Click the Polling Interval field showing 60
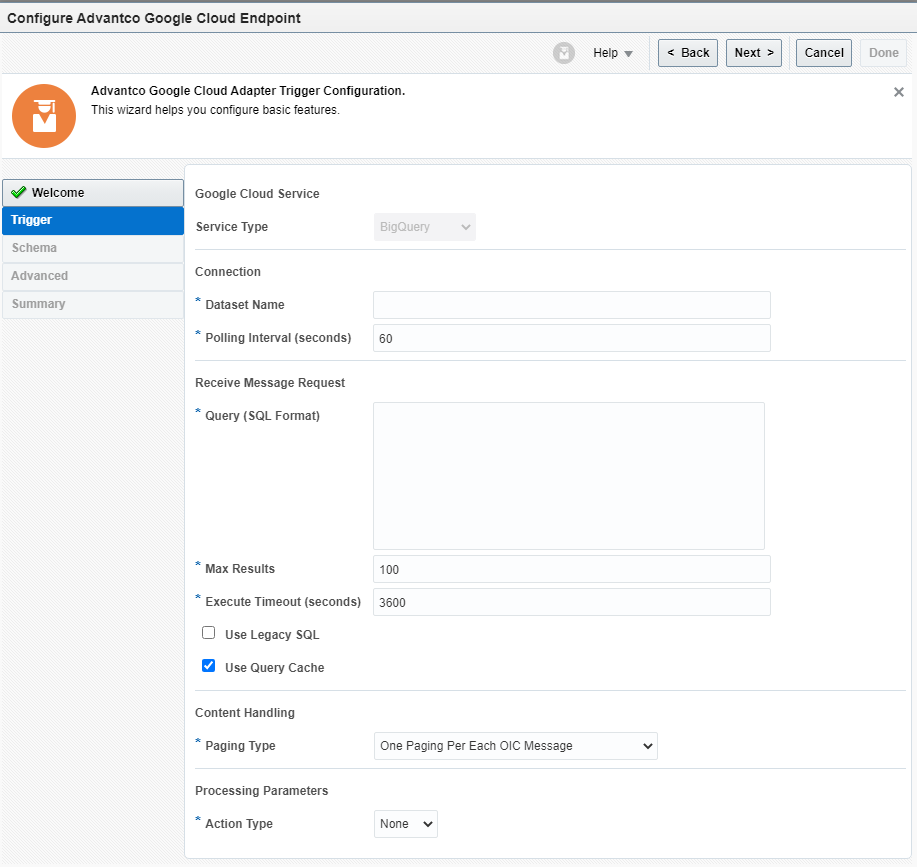918x867 pixels. [x=572, y=338]
